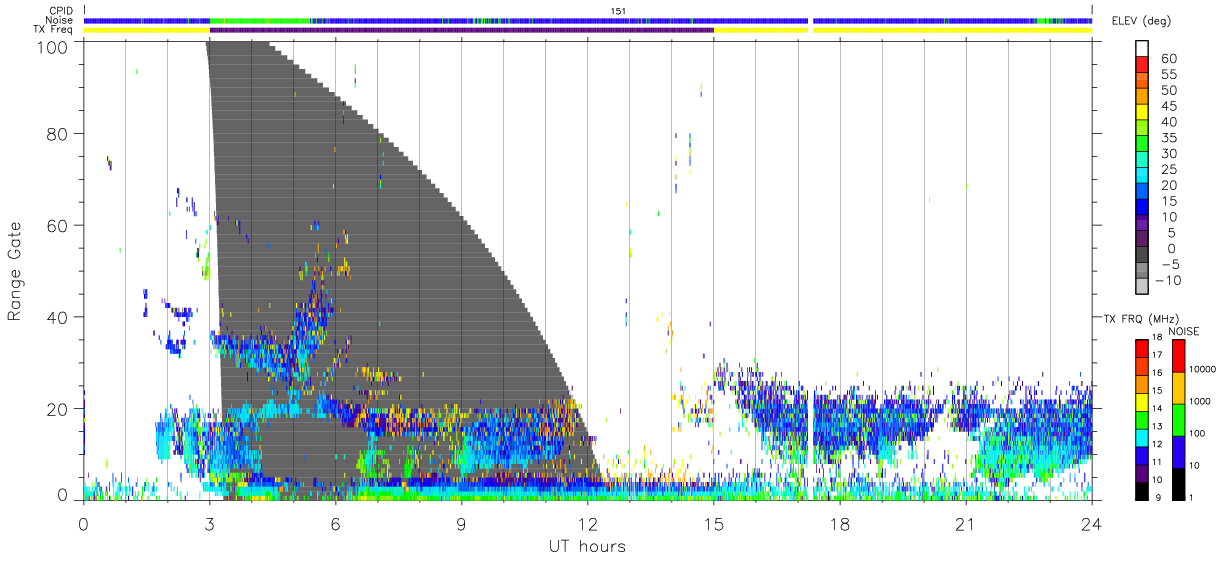Pick the cyan swatch on TX FRQ bar
Viewport: 1228px width, 567px height.
(1142, 436)
